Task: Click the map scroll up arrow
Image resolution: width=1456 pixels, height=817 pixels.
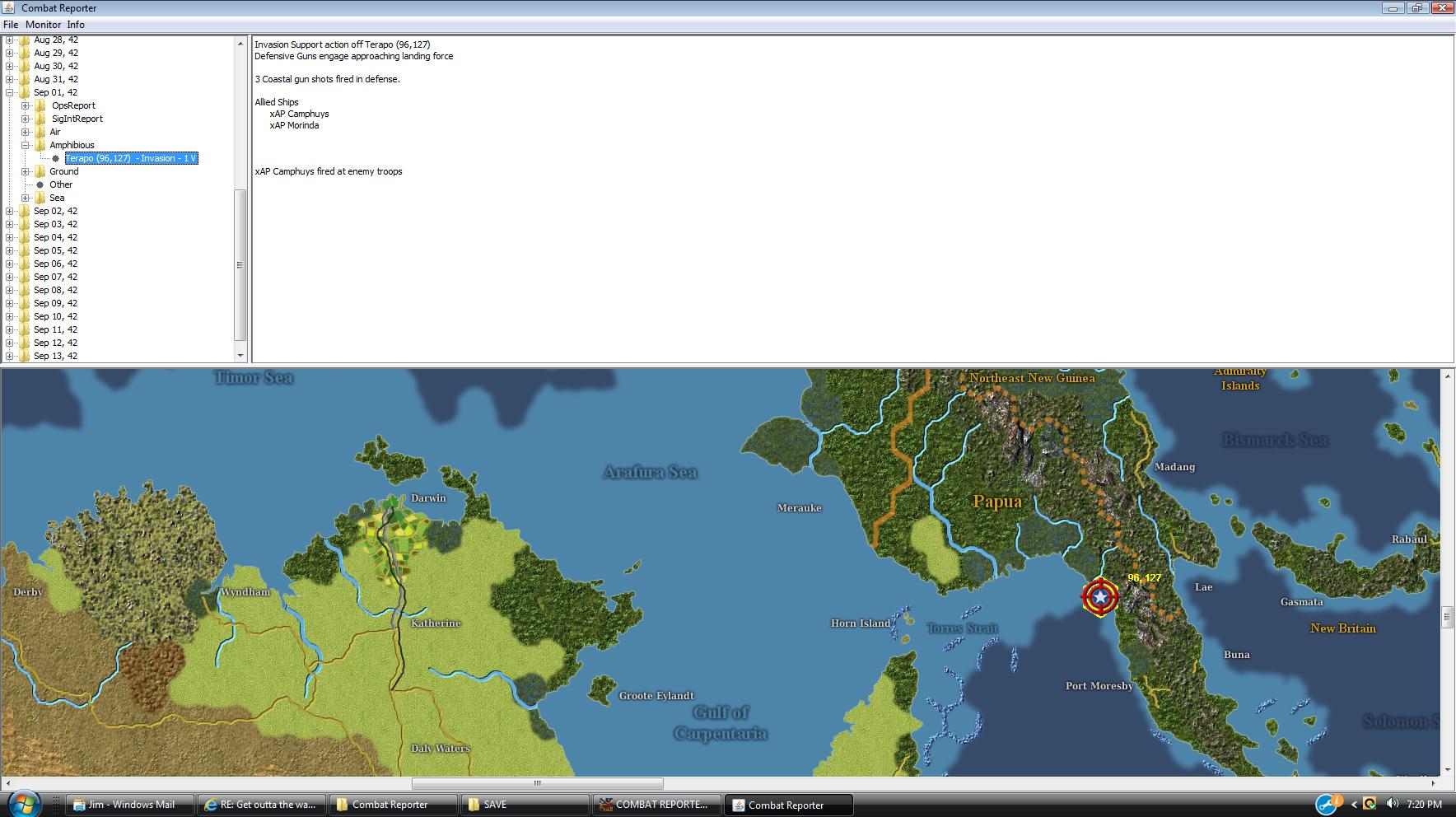Action: (x=1447, y=376)
